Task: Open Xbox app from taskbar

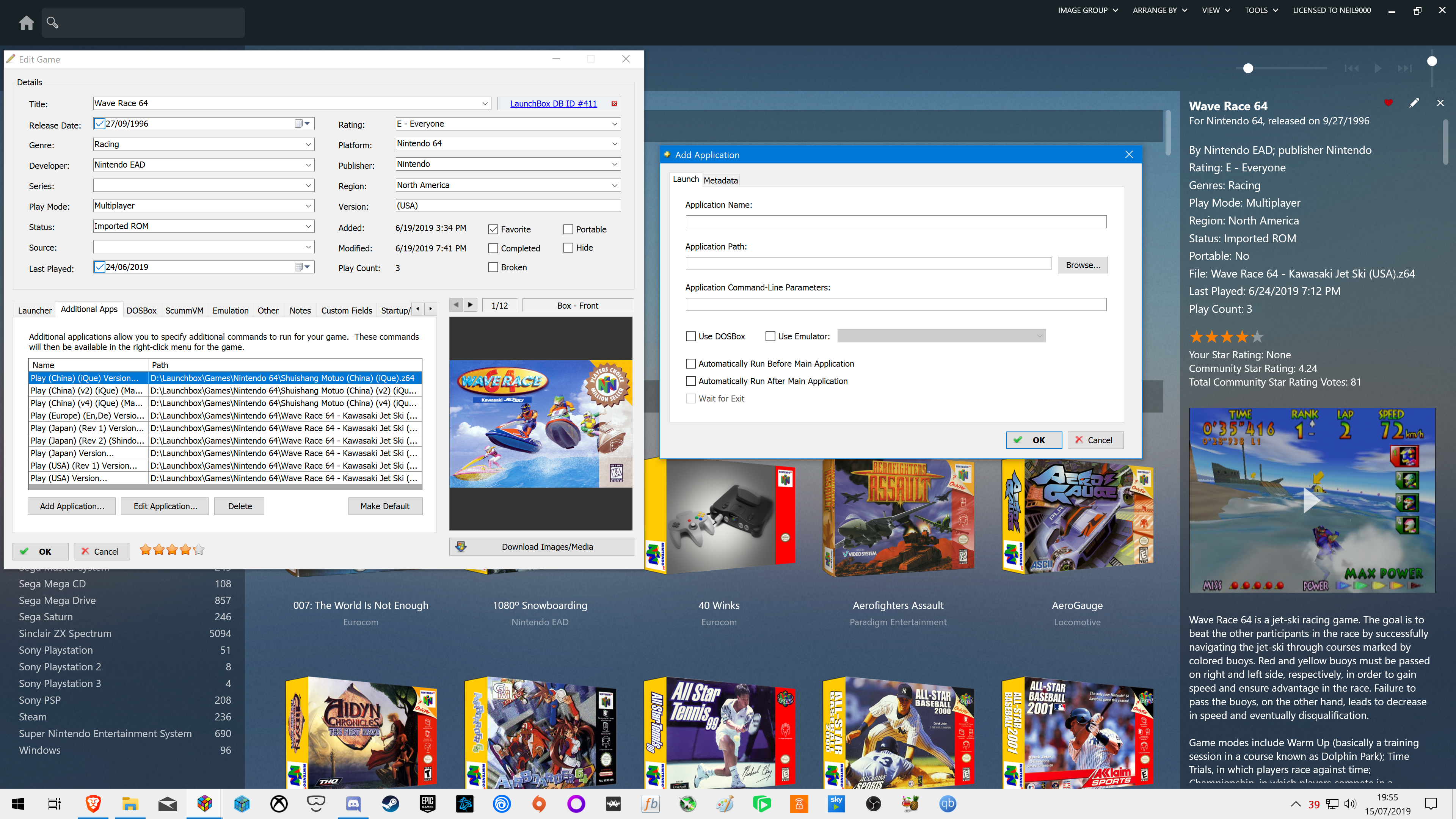Action: (279, 804)
